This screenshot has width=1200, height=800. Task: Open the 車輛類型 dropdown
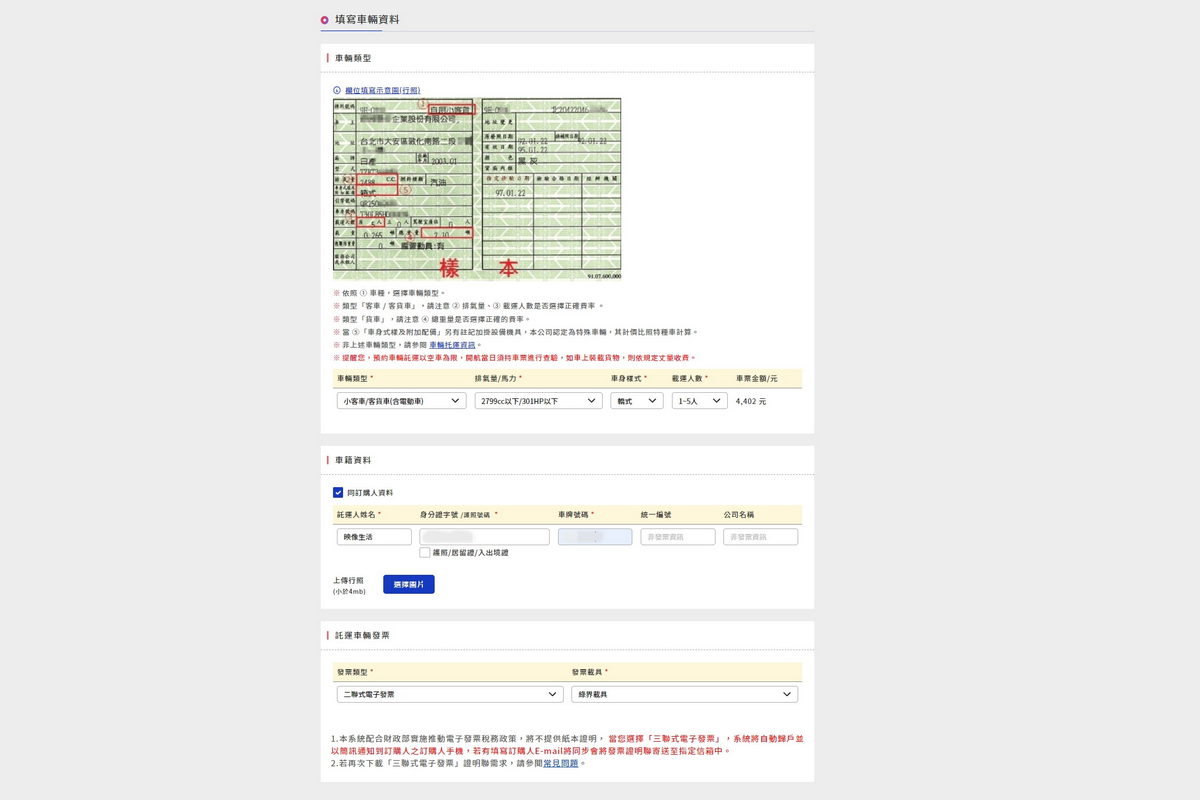tap(401, 401)
